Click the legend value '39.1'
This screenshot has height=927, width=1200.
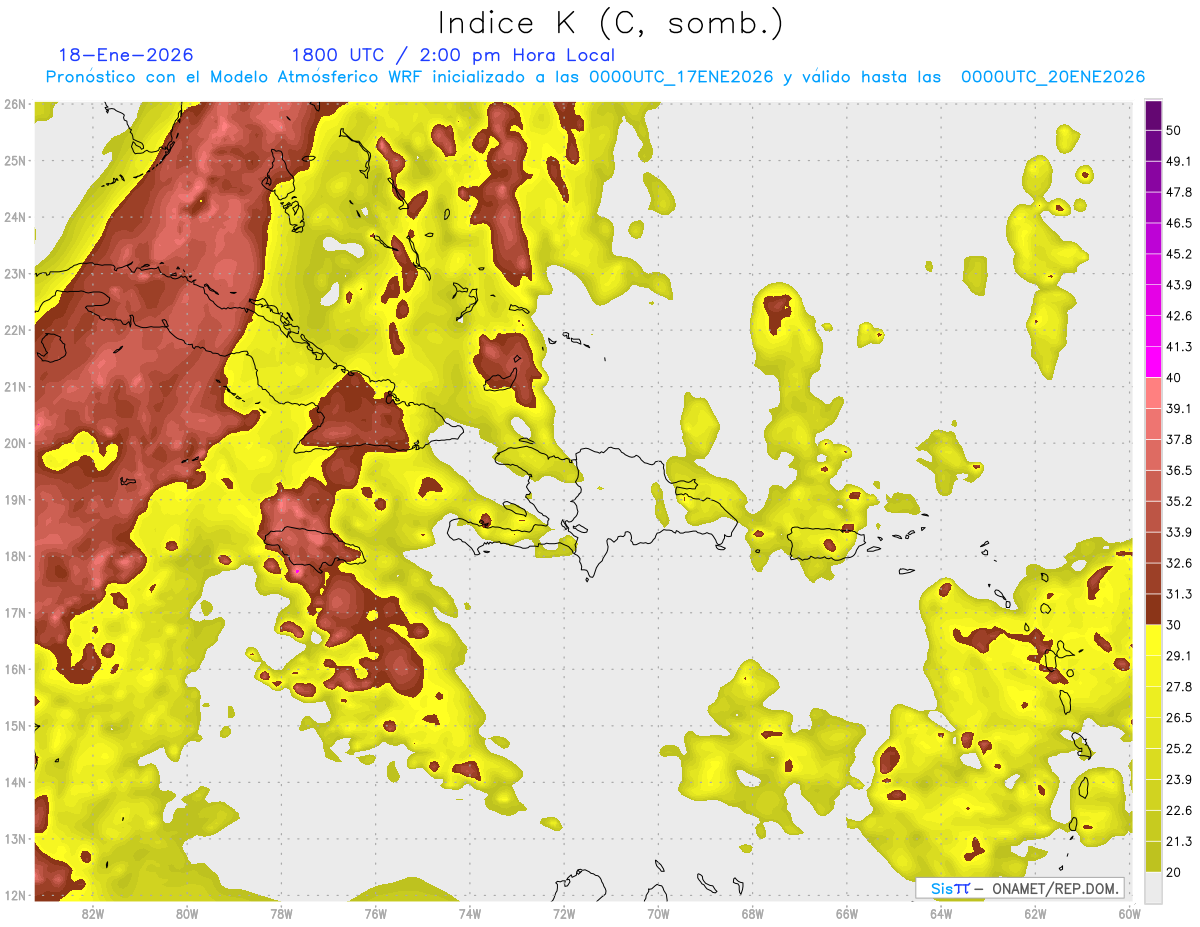tap(1179, 408)
